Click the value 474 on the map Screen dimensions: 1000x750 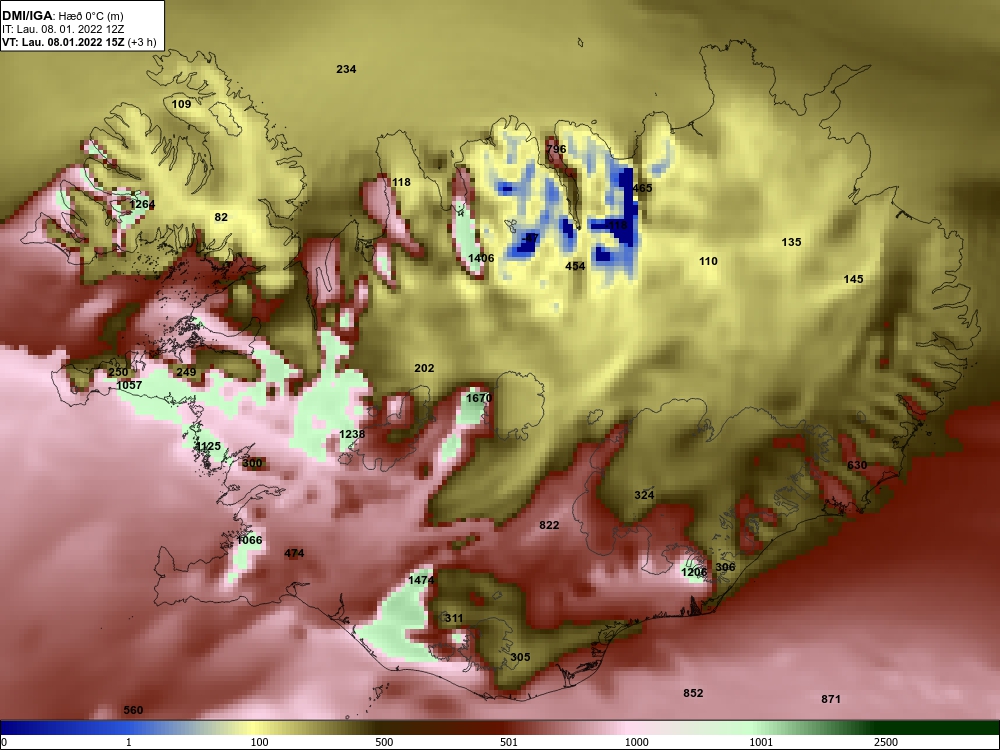(294, 553)
